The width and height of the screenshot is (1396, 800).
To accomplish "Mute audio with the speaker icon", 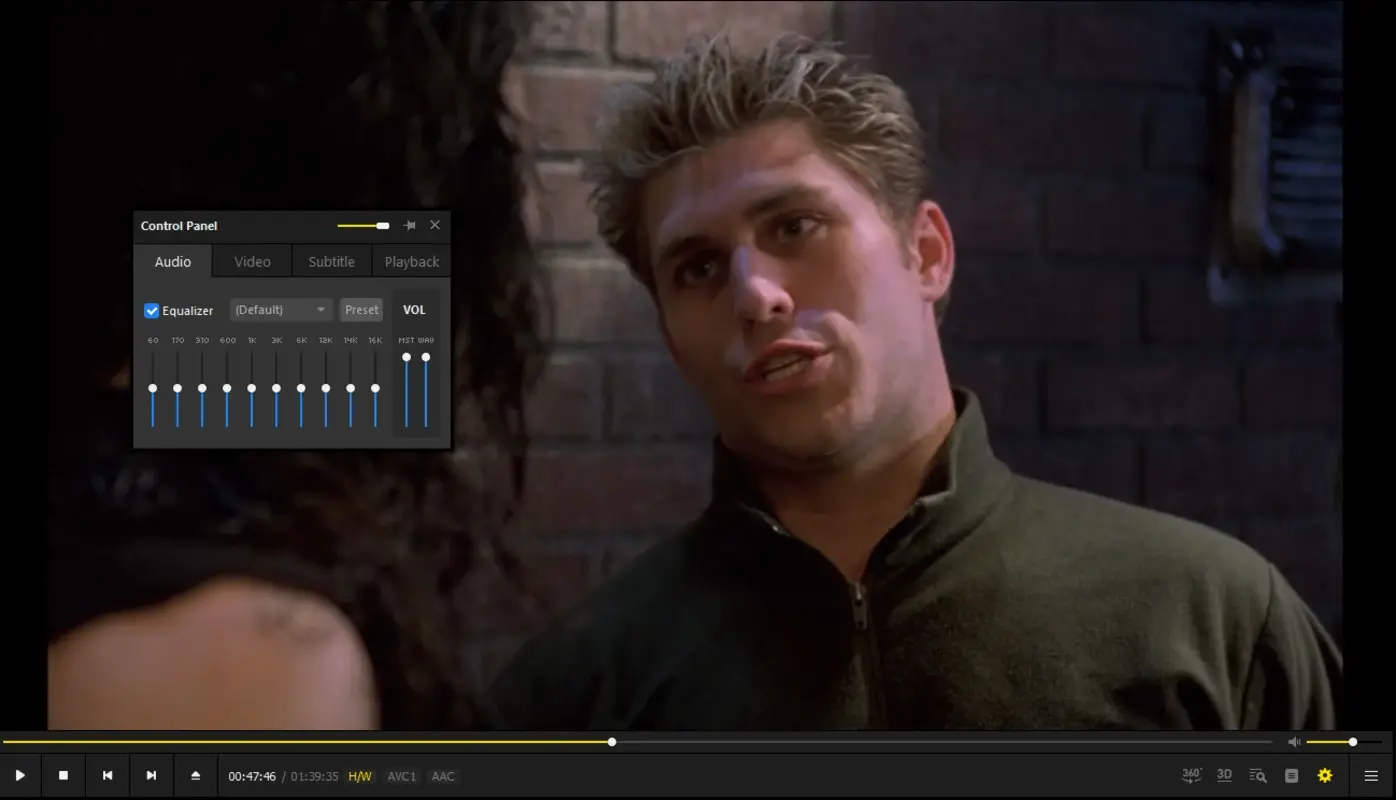I will 1294,742.
